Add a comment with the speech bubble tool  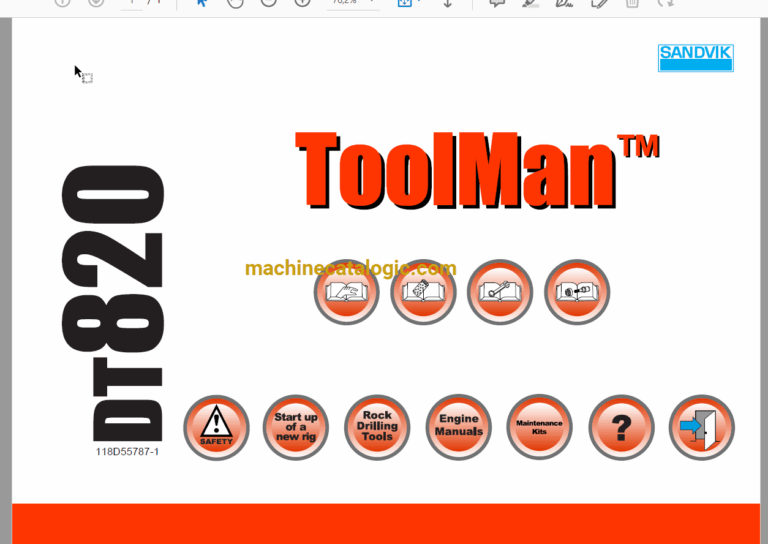(497, 3)
